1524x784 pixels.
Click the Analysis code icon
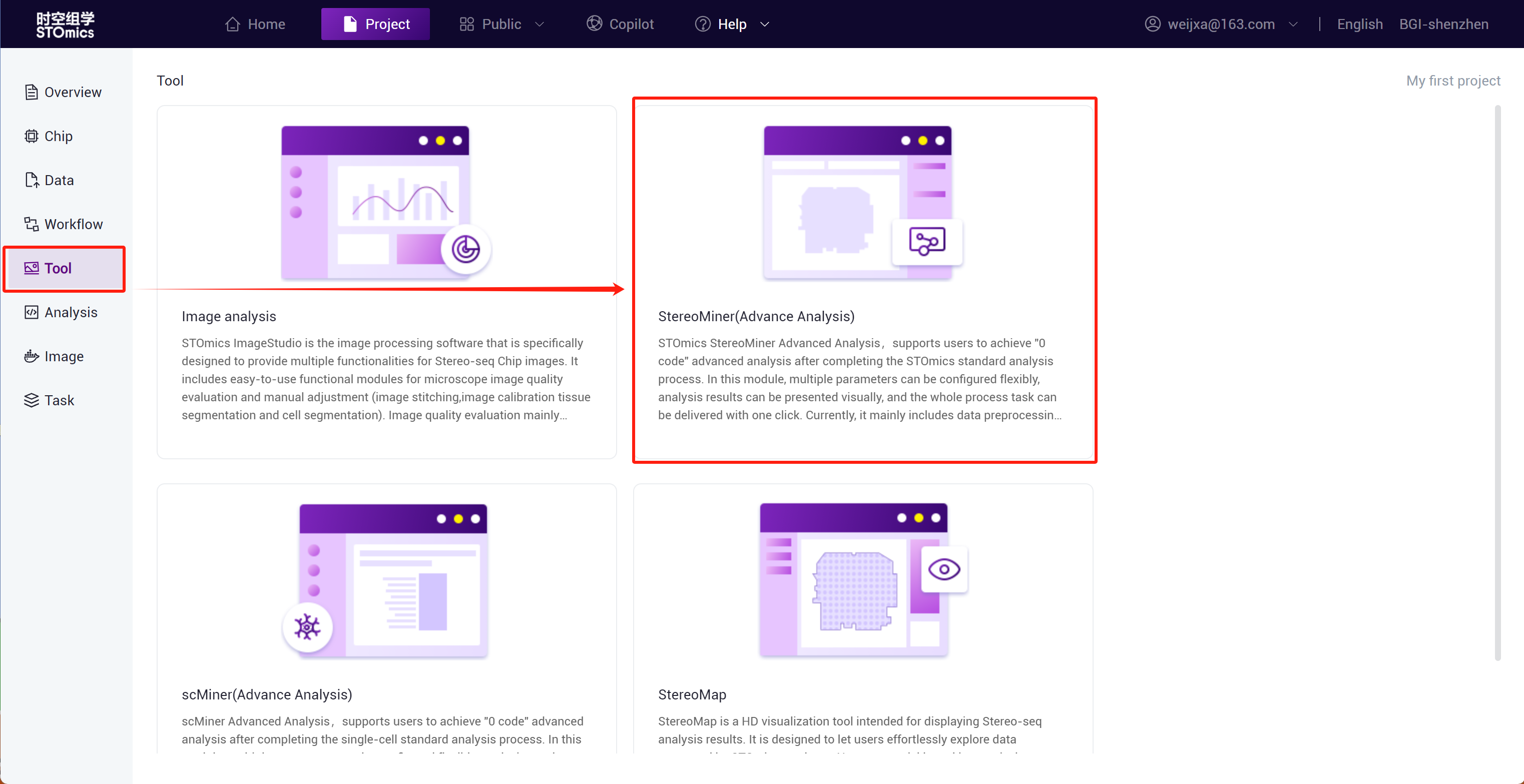(31, 312)
